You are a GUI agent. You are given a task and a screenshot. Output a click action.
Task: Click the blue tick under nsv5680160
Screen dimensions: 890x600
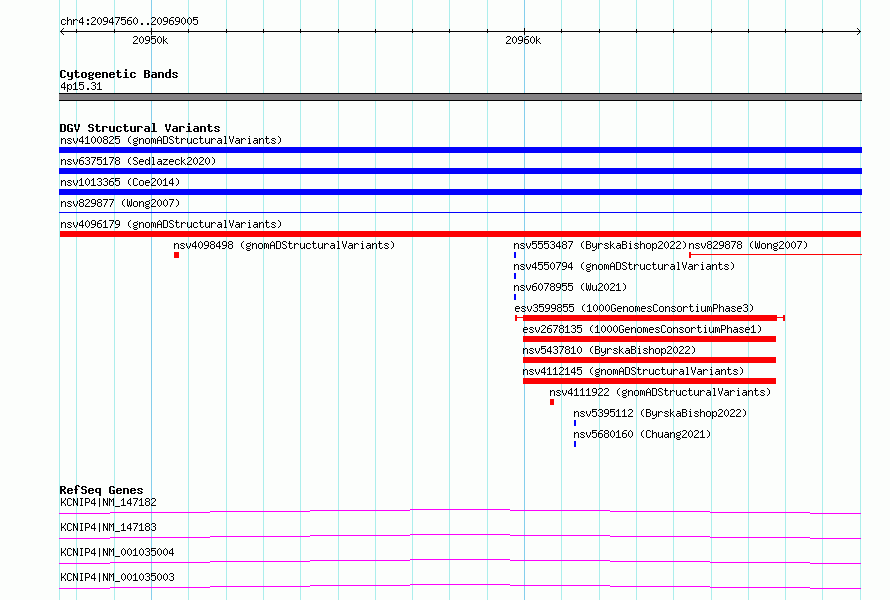click(x=575, y=444)
